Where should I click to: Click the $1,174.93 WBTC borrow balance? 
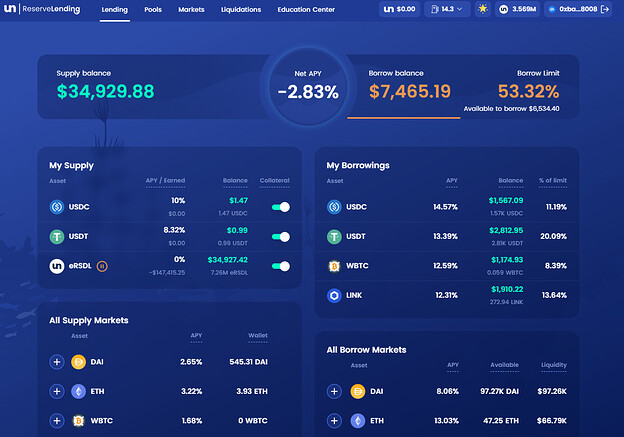point(507,260)
